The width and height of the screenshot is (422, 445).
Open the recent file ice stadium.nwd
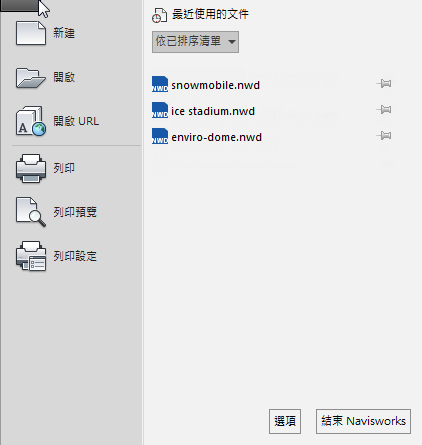[x=213, y=111]
